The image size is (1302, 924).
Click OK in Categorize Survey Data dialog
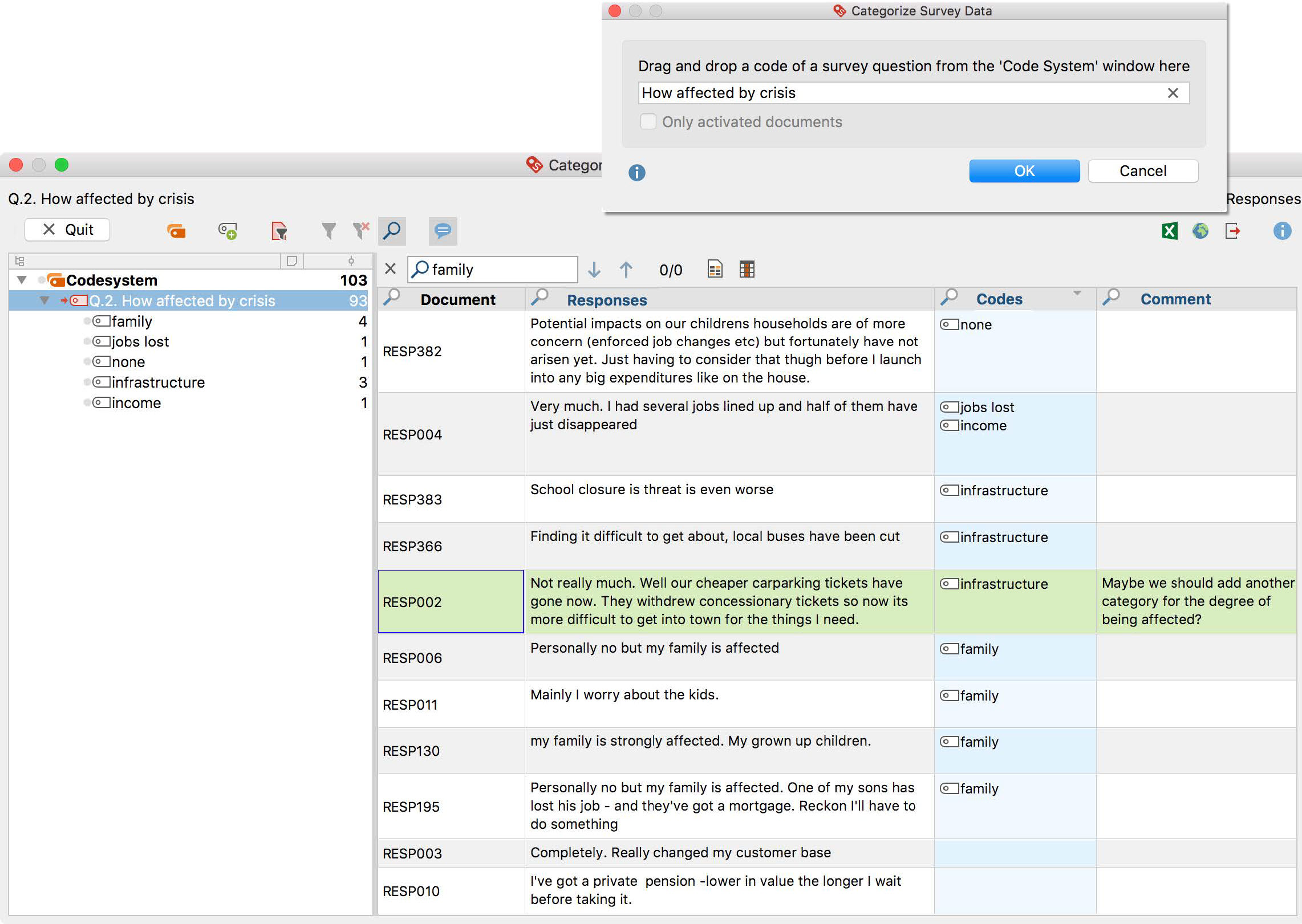pos(1024,171)
